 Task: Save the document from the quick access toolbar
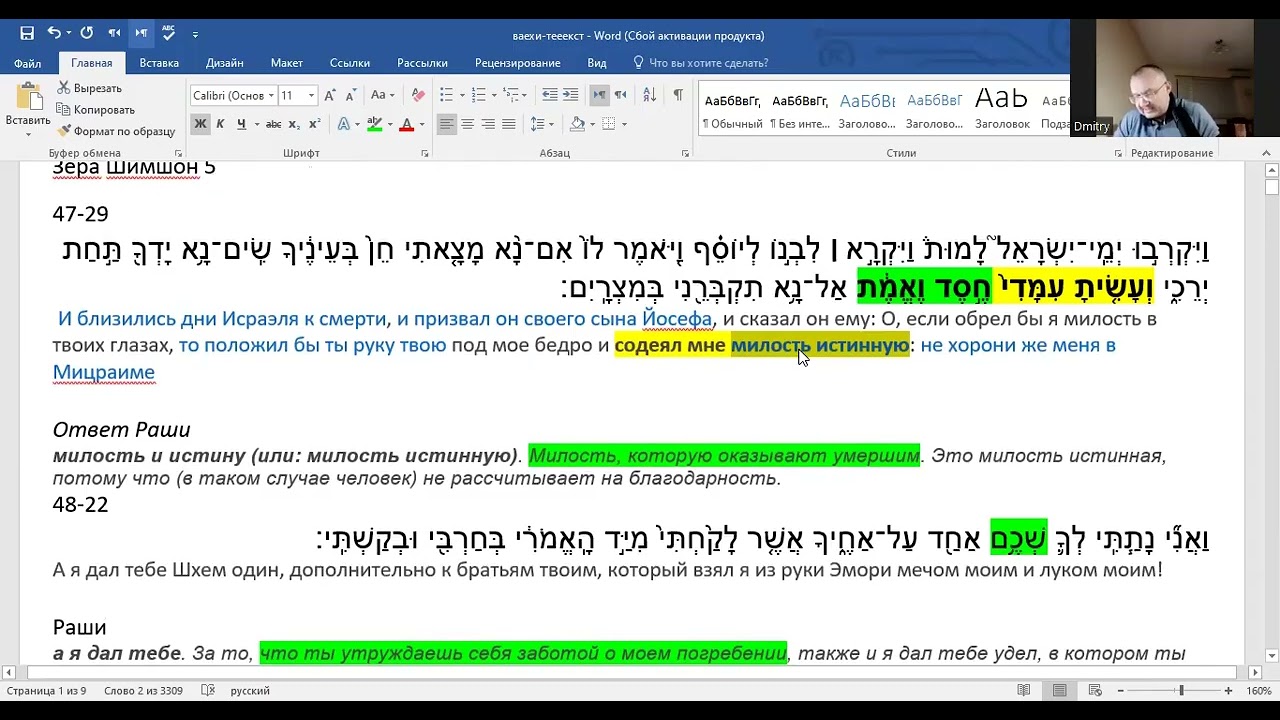click(27, 34)
